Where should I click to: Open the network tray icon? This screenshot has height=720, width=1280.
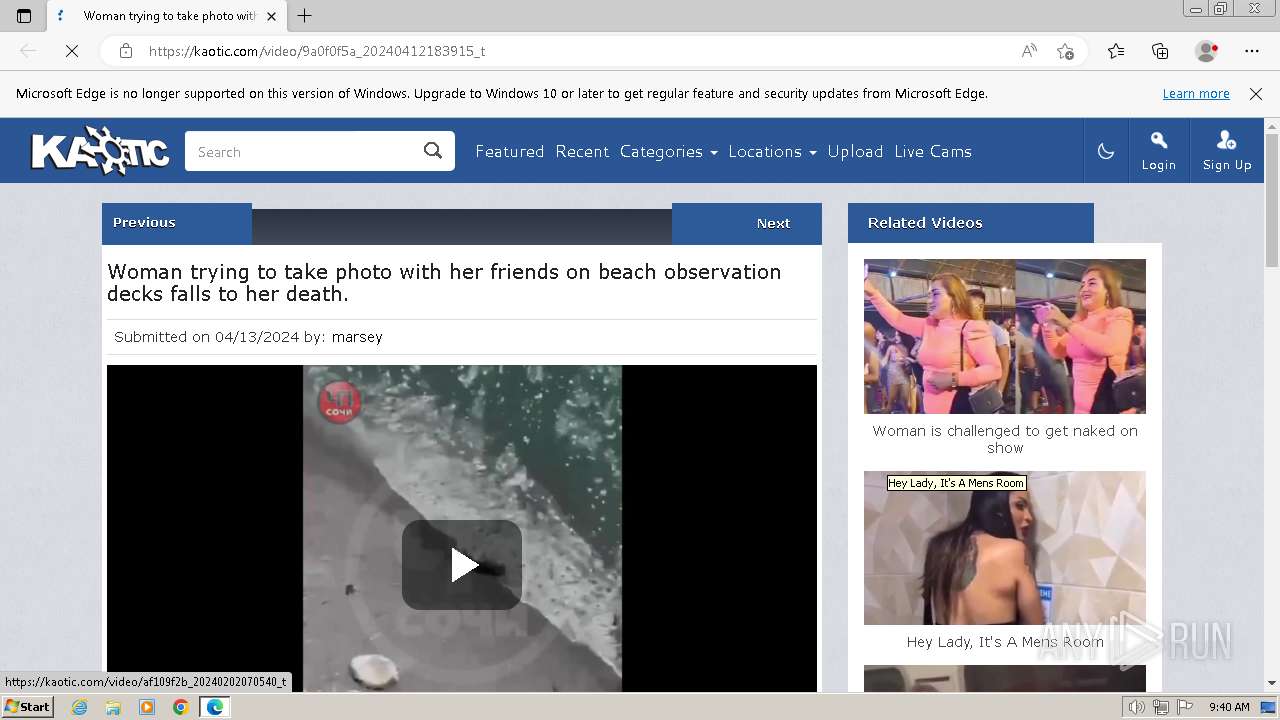pyautogui.click(x=1161, y=707)
